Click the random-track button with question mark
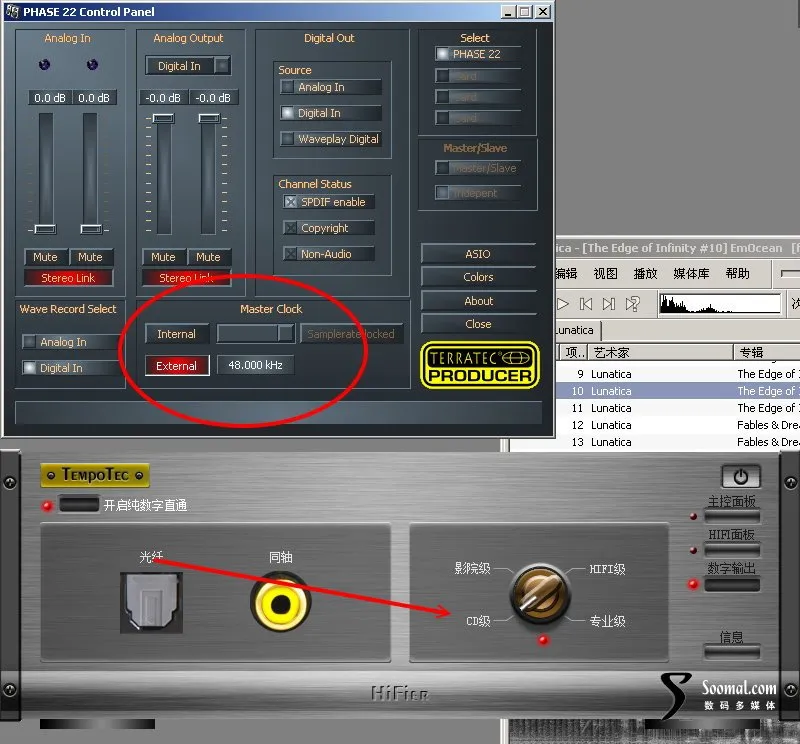The image size is (800, 744). [632, 304]
